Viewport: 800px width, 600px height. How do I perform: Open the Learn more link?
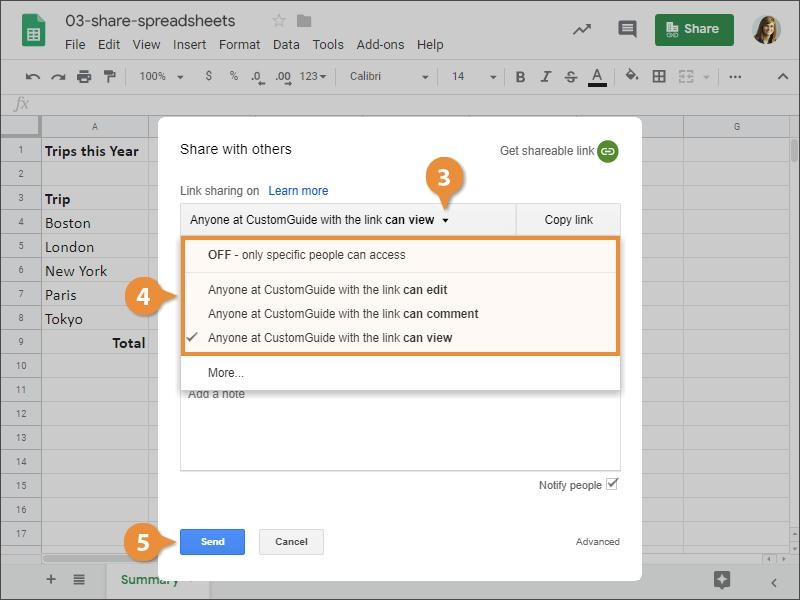click(298, 191)
